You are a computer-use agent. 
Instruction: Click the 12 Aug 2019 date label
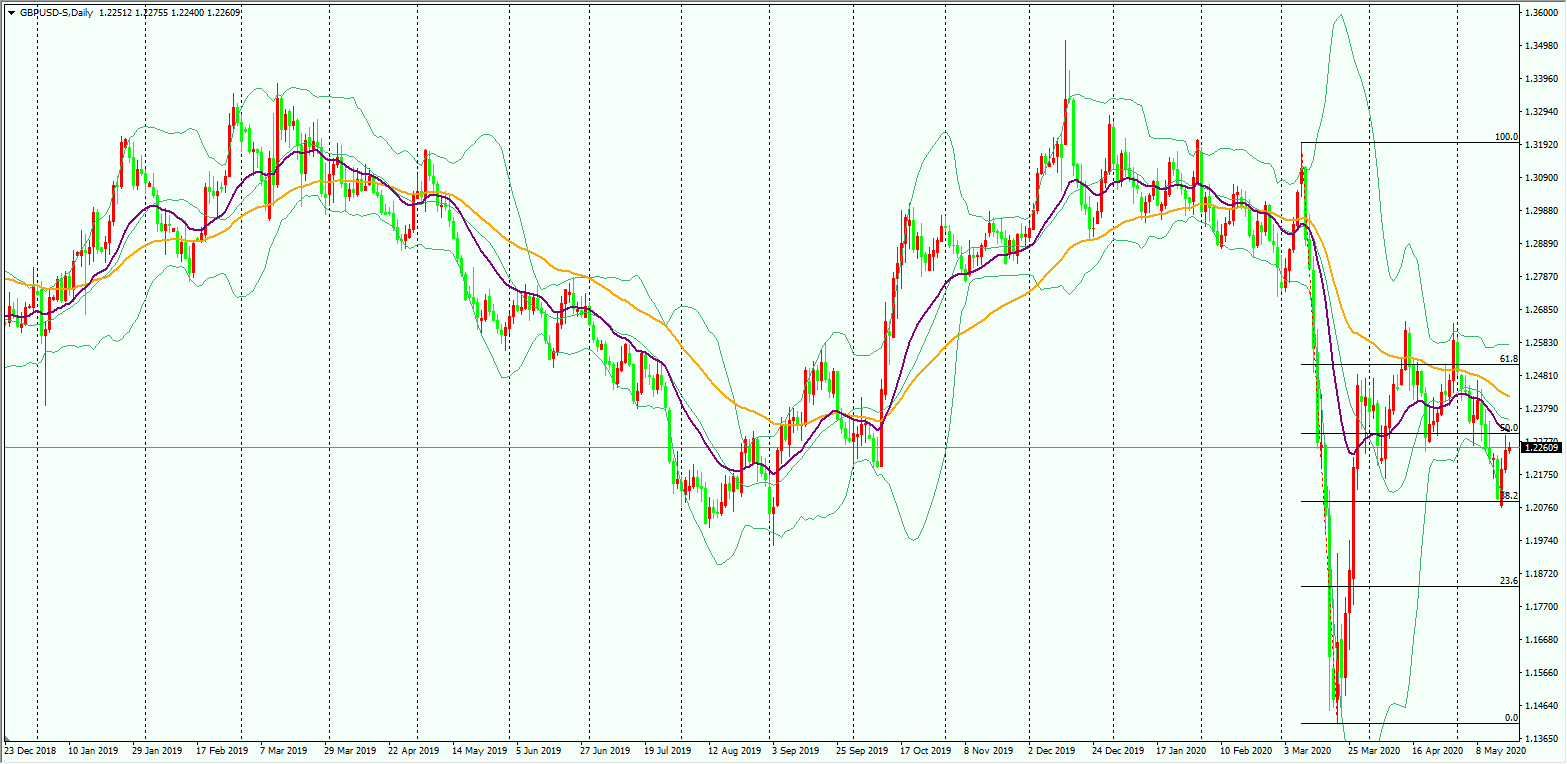733,749
